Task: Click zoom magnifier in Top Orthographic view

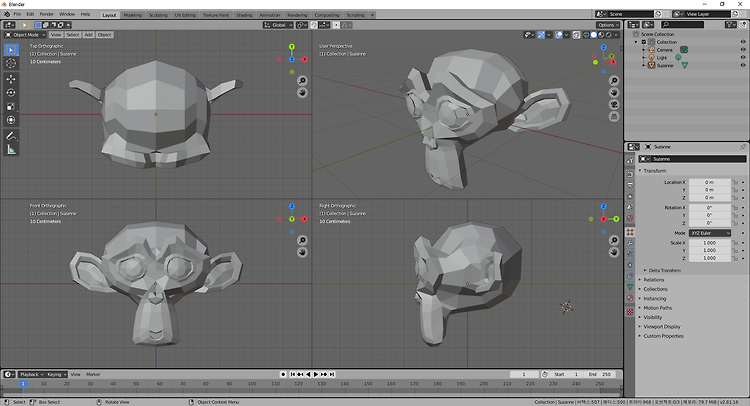Action: 302,81
